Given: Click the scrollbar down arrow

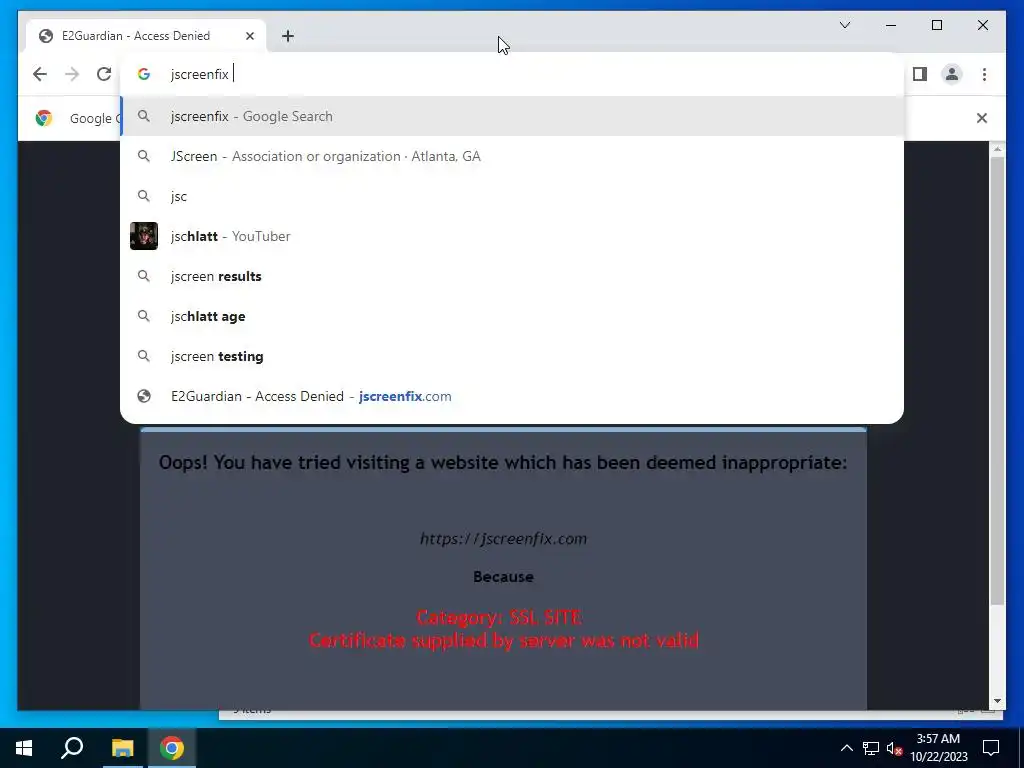Looking at the screenshot, I should 997,701.
